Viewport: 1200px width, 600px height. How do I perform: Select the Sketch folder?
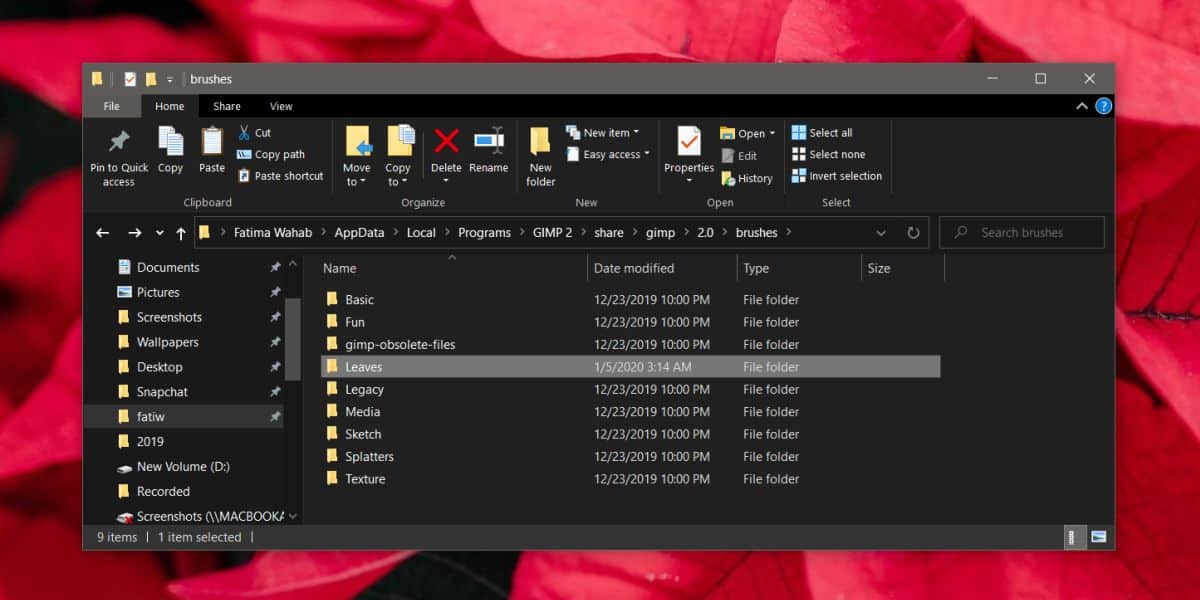(x=630, y=434)
